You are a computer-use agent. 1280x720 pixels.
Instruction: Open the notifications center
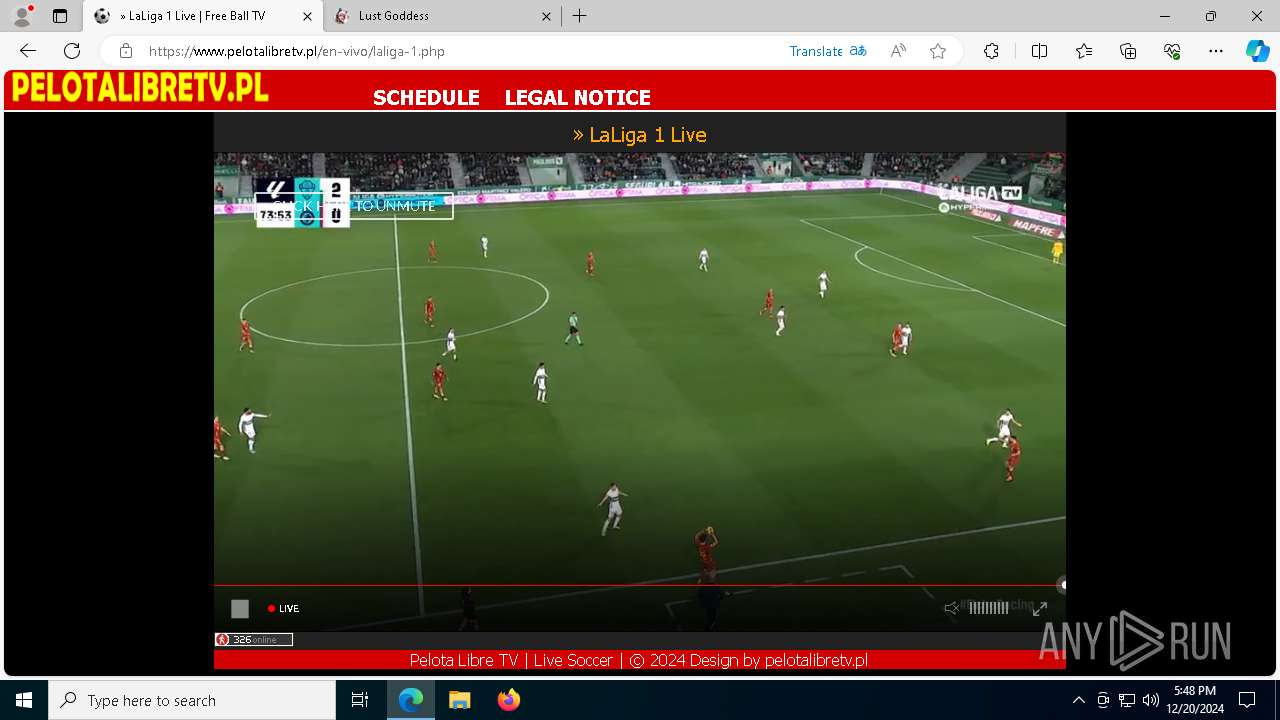(x=1247, y=700)
